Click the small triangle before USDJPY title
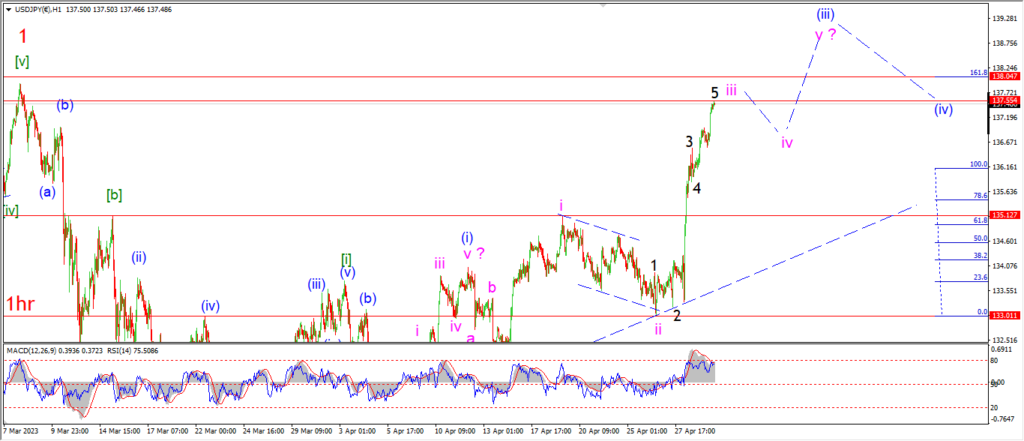This screenshot has height=441, width=1024. [x=8, y=10]
